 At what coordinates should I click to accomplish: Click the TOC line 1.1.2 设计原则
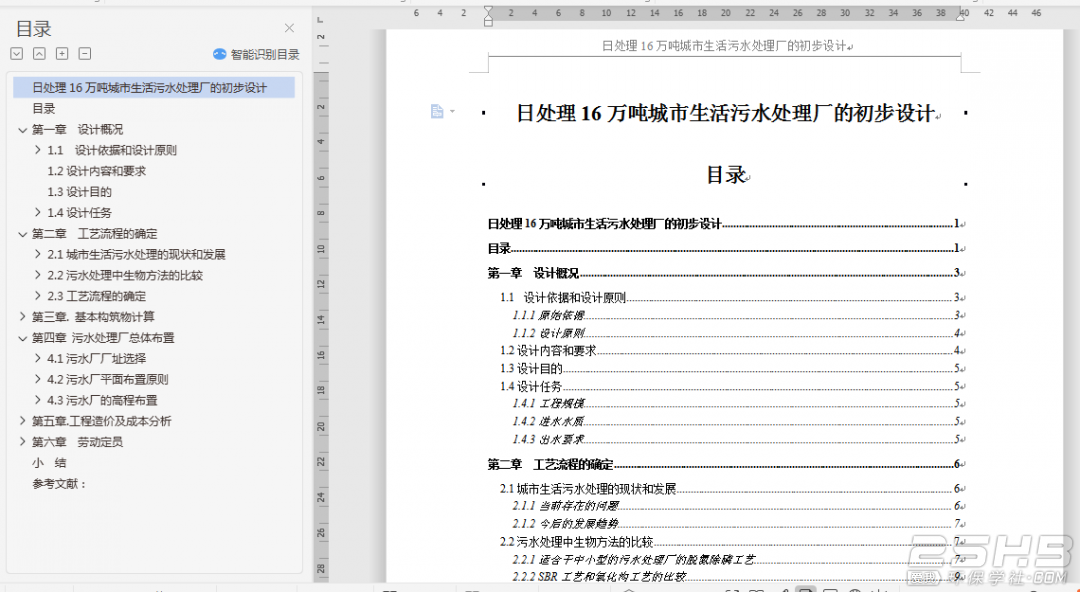736,333
